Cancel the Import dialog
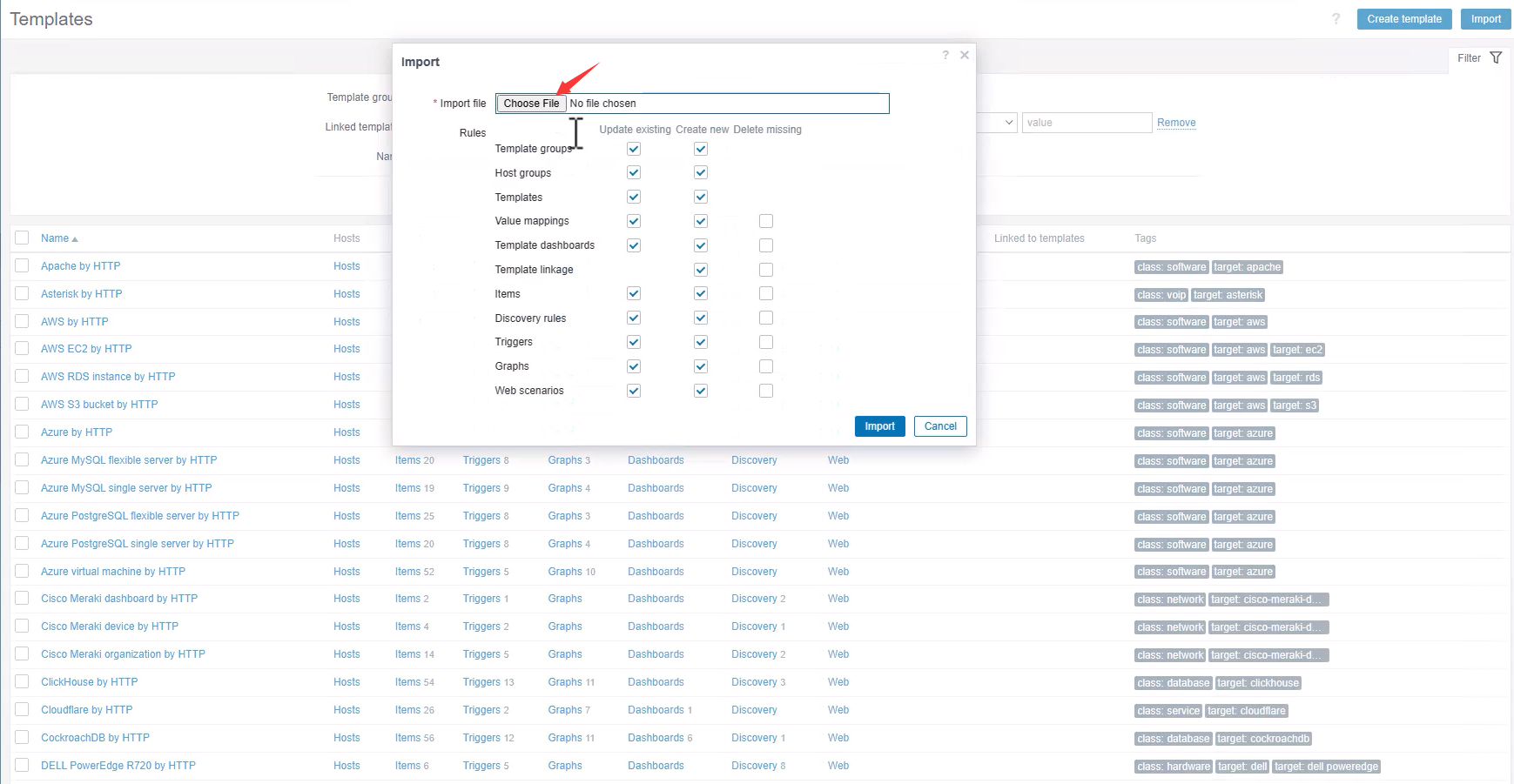 coord(940,426)
